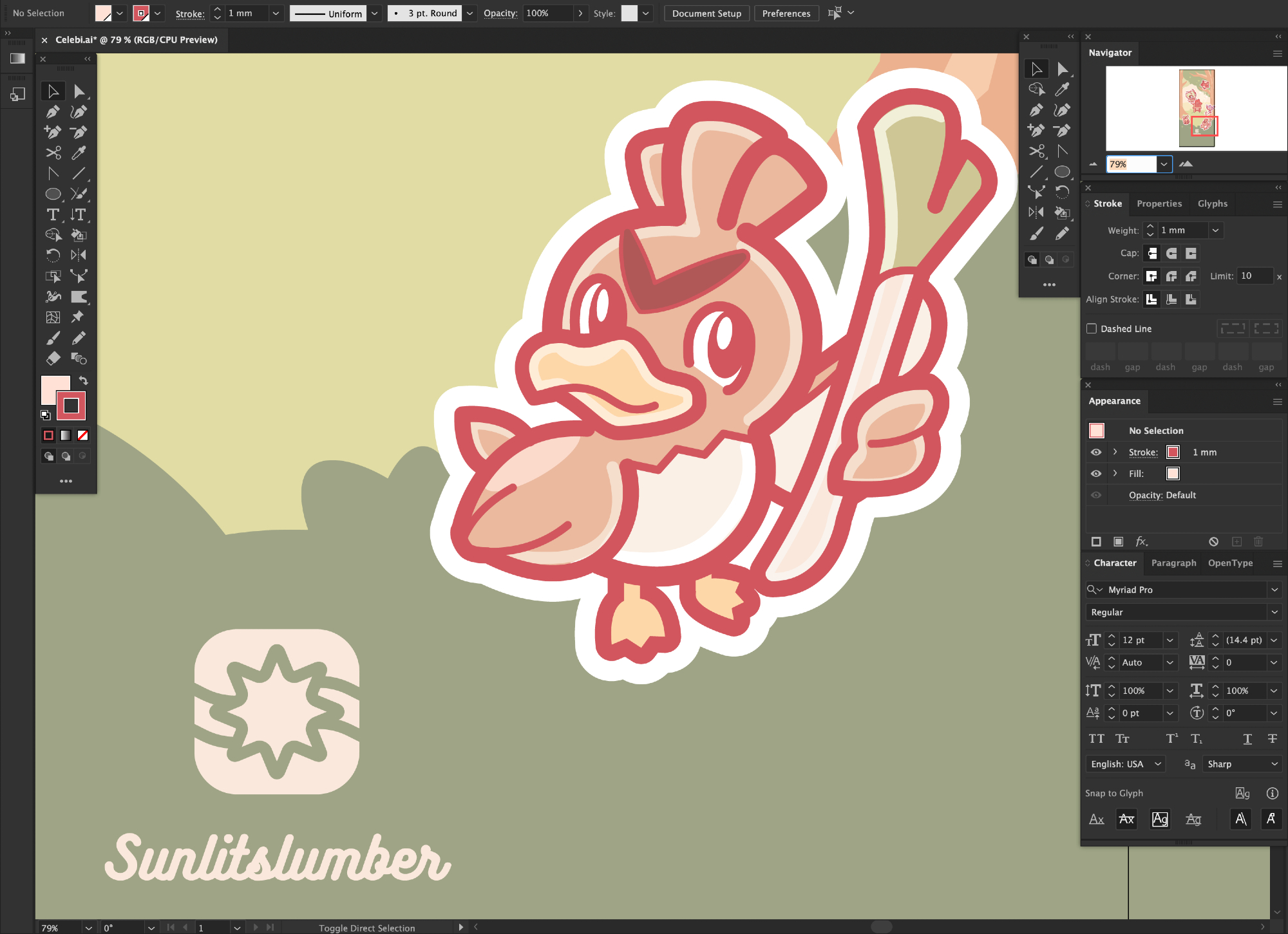
Task: Open the Paragraph tab
Action: (1173, 563)
